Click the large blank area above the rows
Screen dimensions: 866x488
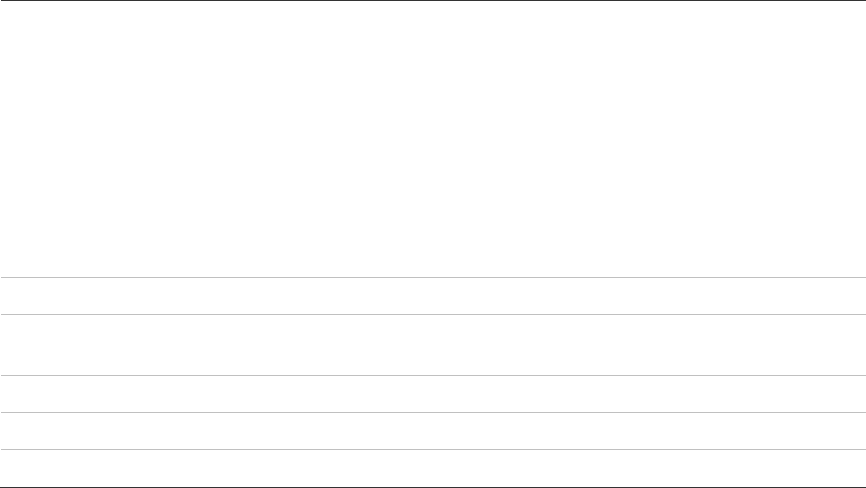point(433,139)
